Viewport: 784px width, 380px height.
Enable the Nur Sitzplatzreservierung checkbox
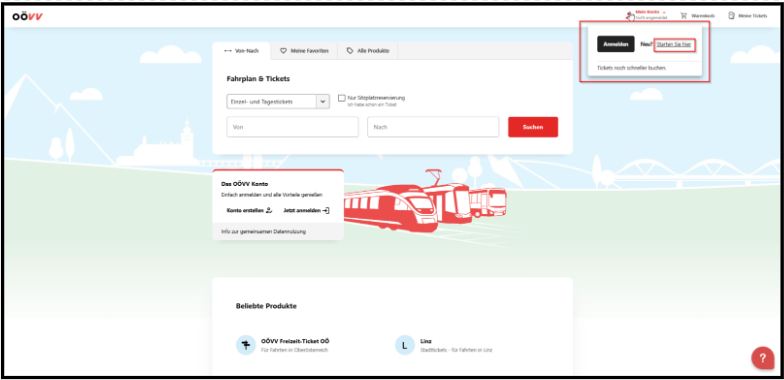[342, 98]
